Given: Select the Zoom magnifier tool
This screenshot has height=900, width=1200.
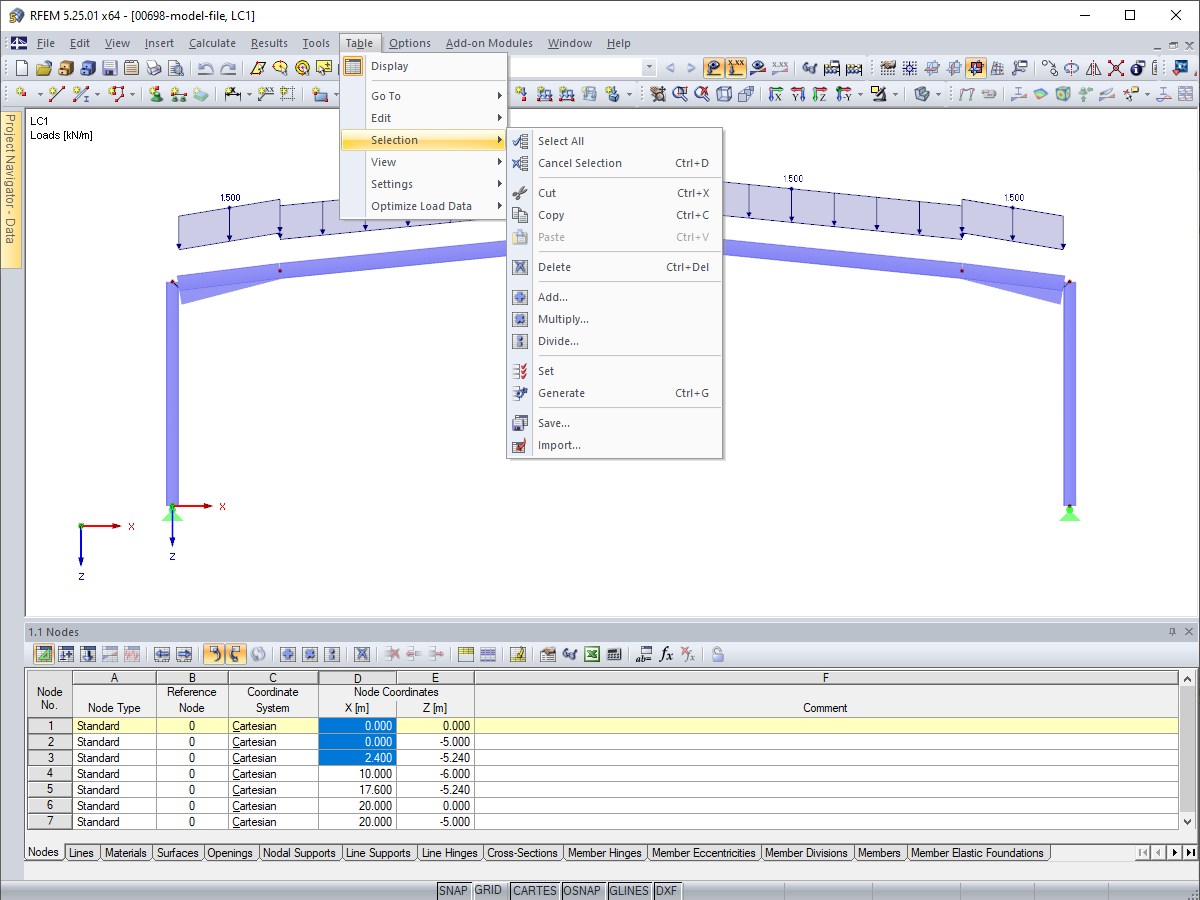Looking at the screenshot, I should pyautogui.click(x=681, y=94).
